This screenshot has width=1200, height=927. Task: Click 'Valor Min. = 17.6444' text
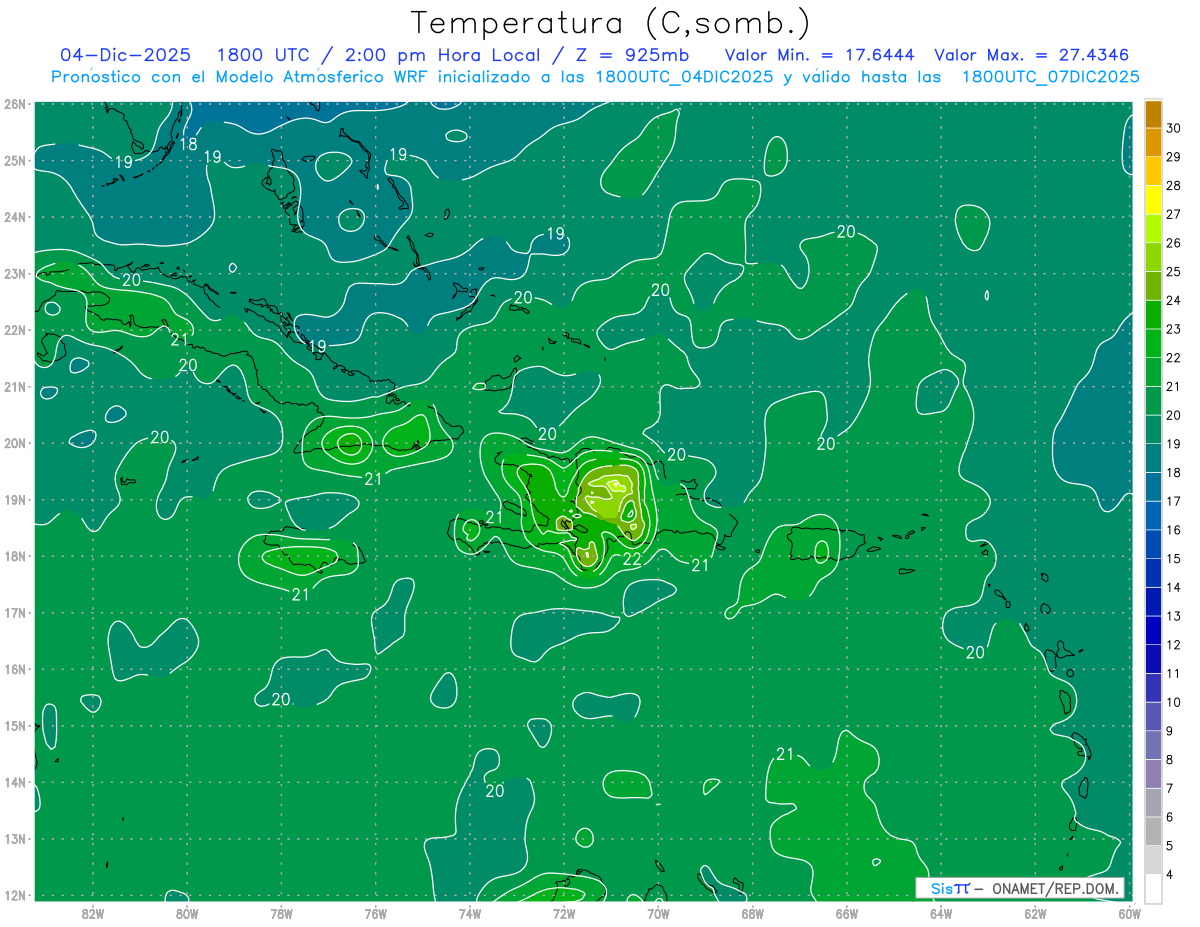821,55
